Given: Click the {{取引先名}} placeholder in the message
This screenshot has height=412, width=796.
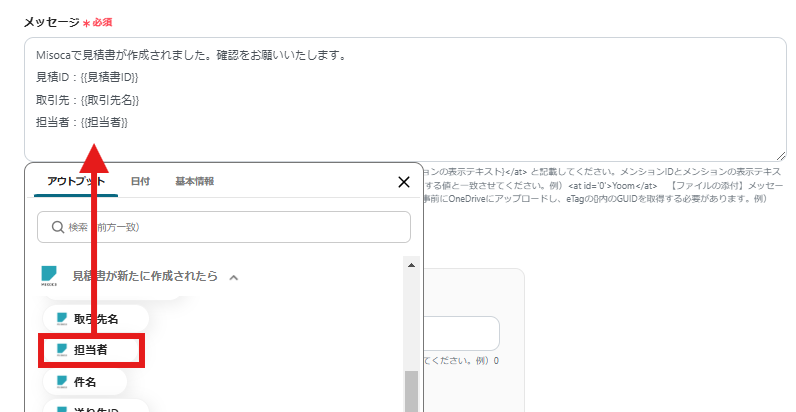Looking at the screenshot, I should (x=110, y=100).
